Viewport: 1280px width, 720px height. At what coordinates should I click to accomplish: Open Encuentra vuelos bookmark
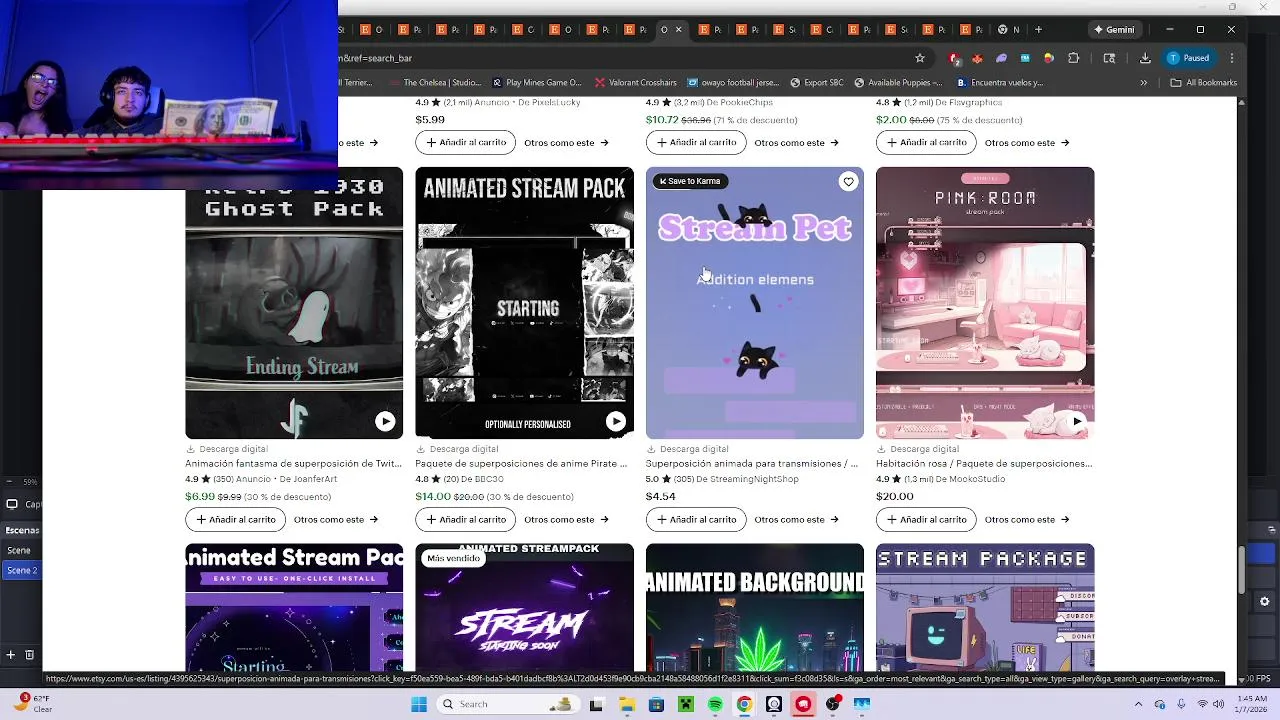coord(1000,83)
